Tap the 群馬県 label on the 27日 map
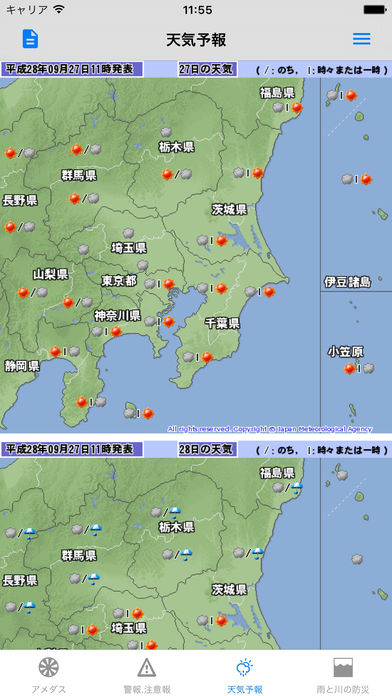 (79, 175)
